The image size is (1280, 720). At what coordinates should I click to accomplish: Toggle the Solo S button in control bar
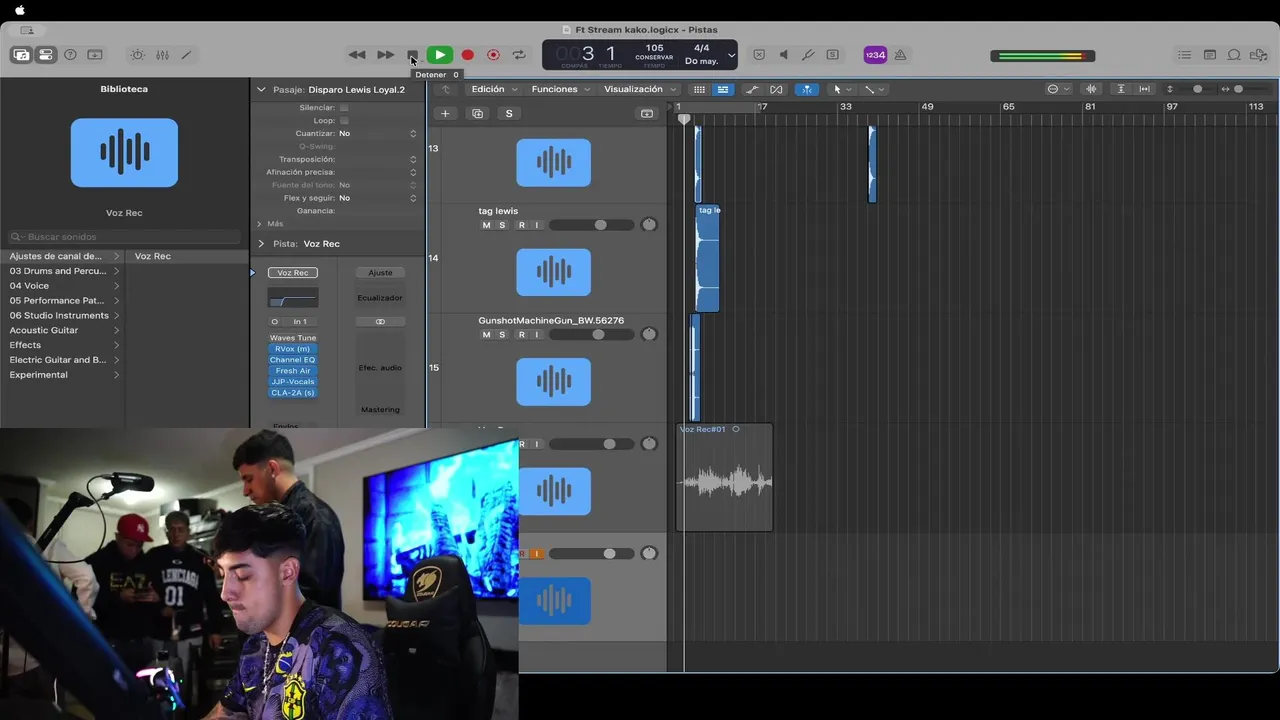tap(832, 55)
